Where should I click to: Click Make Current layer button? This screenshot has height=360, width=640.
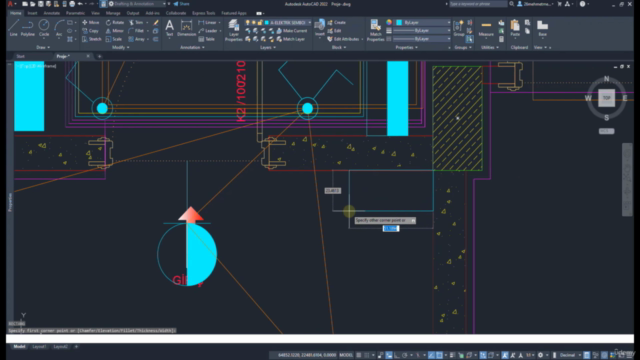pyautogui.click(x=292, y=31)
